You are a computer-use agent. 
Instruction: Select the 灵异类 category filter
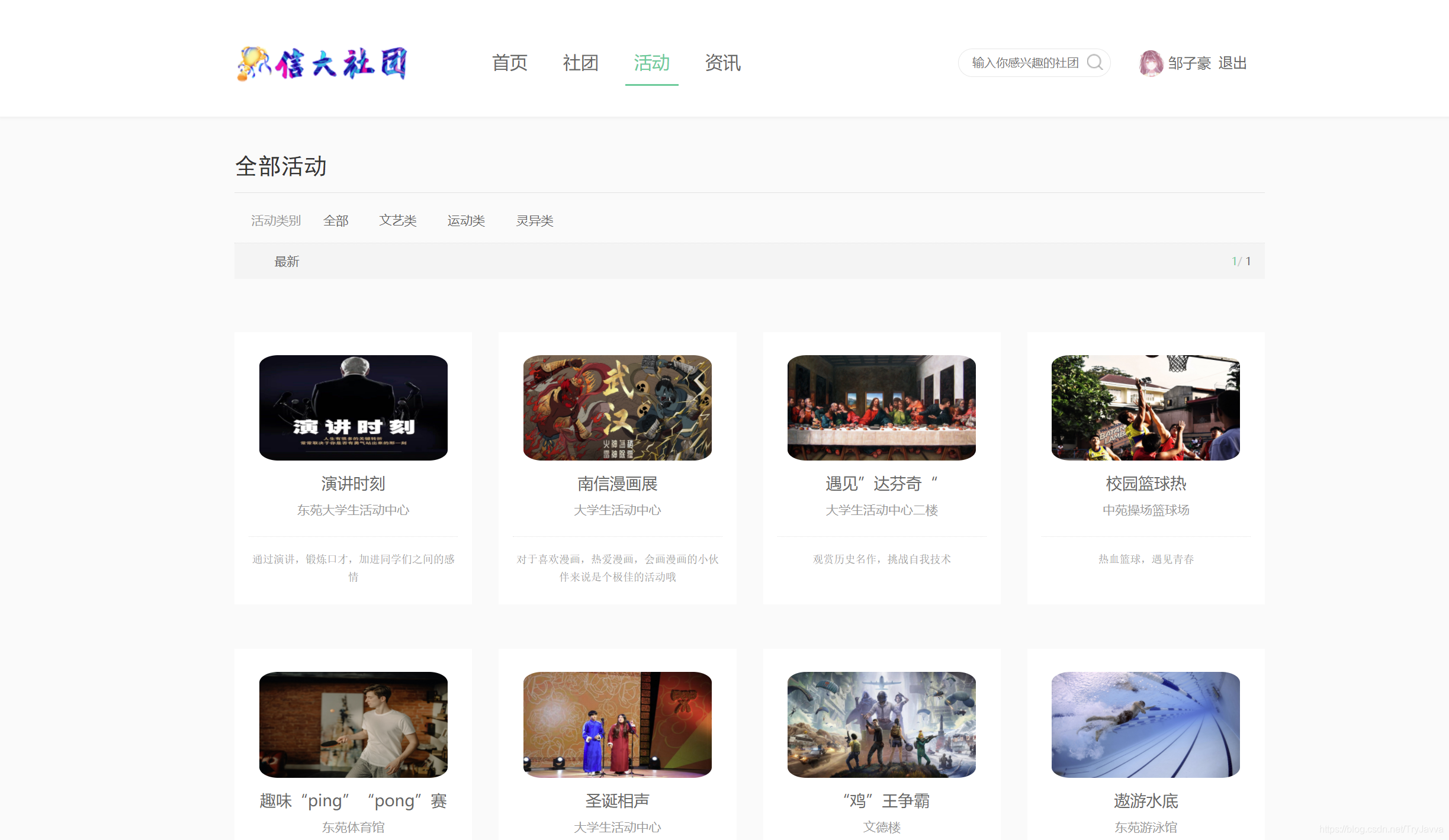(x=534, y=220)
